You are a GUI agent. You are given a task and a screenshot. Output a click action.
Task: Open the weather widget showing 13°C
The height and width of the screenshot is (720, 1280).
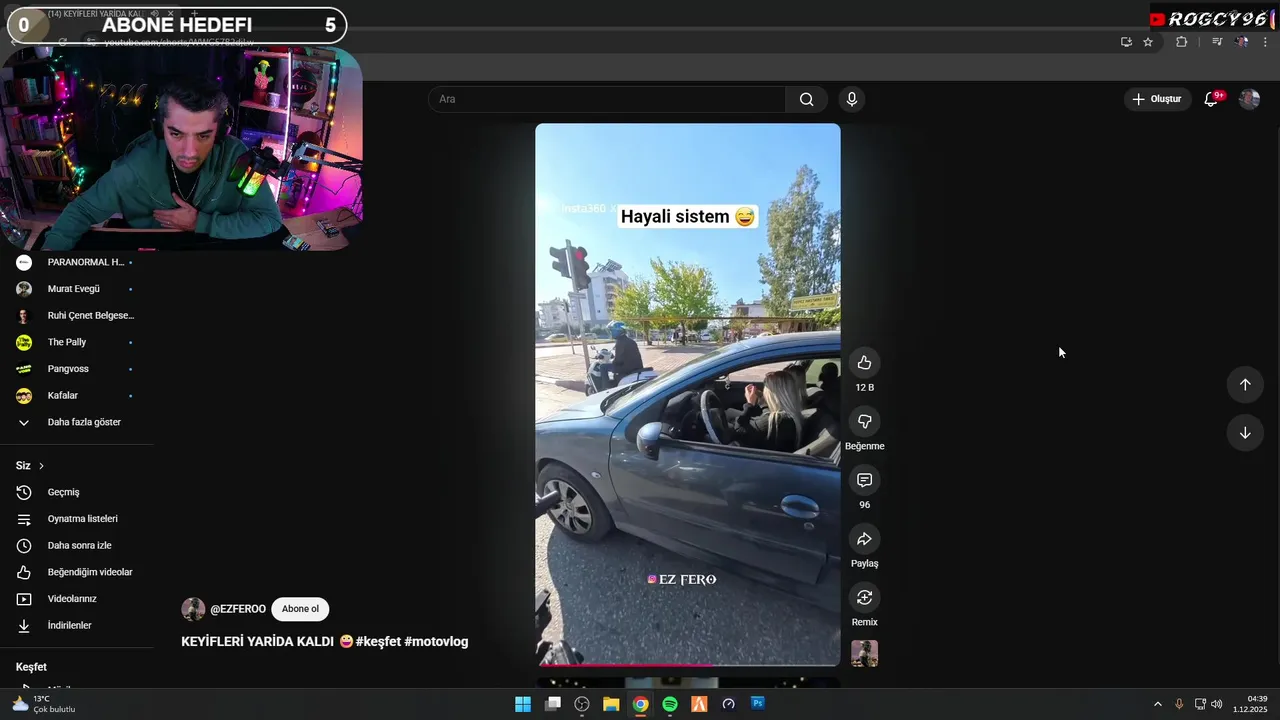(44, 704)
